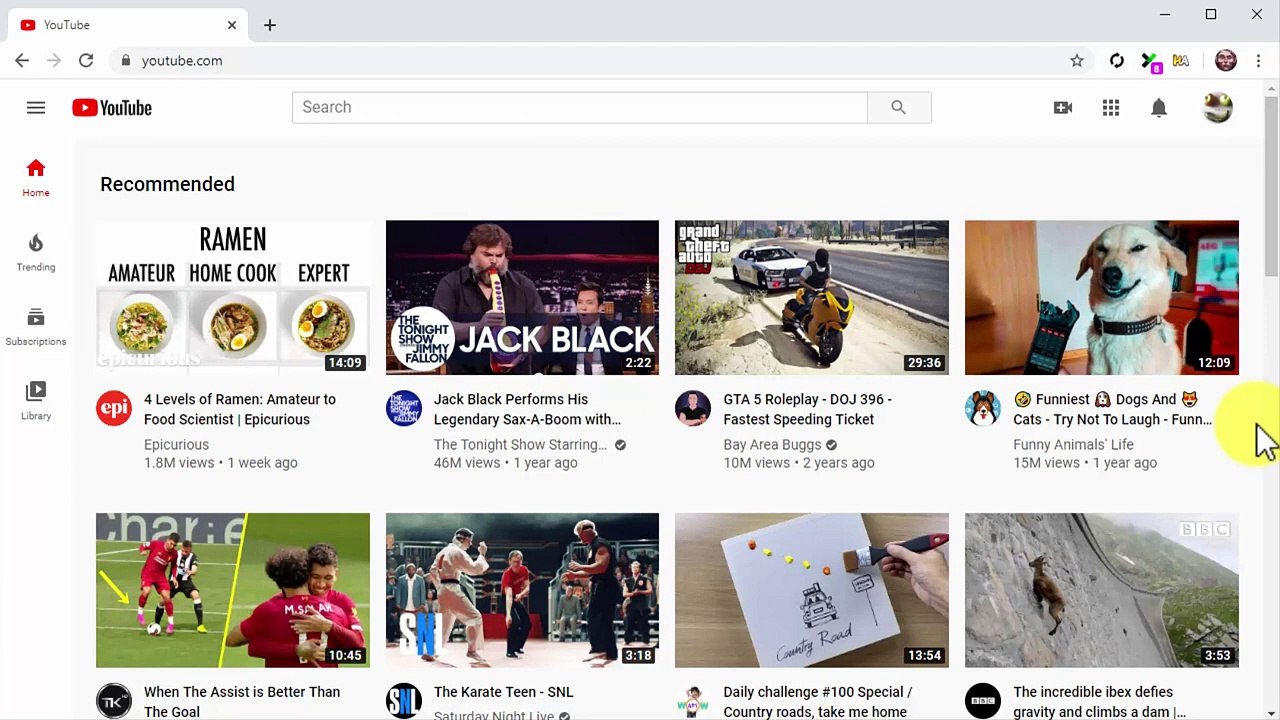This screenshot has width=1280, height=720.
Task: Click the search magnifier button
Action: (x=899, y=107)
